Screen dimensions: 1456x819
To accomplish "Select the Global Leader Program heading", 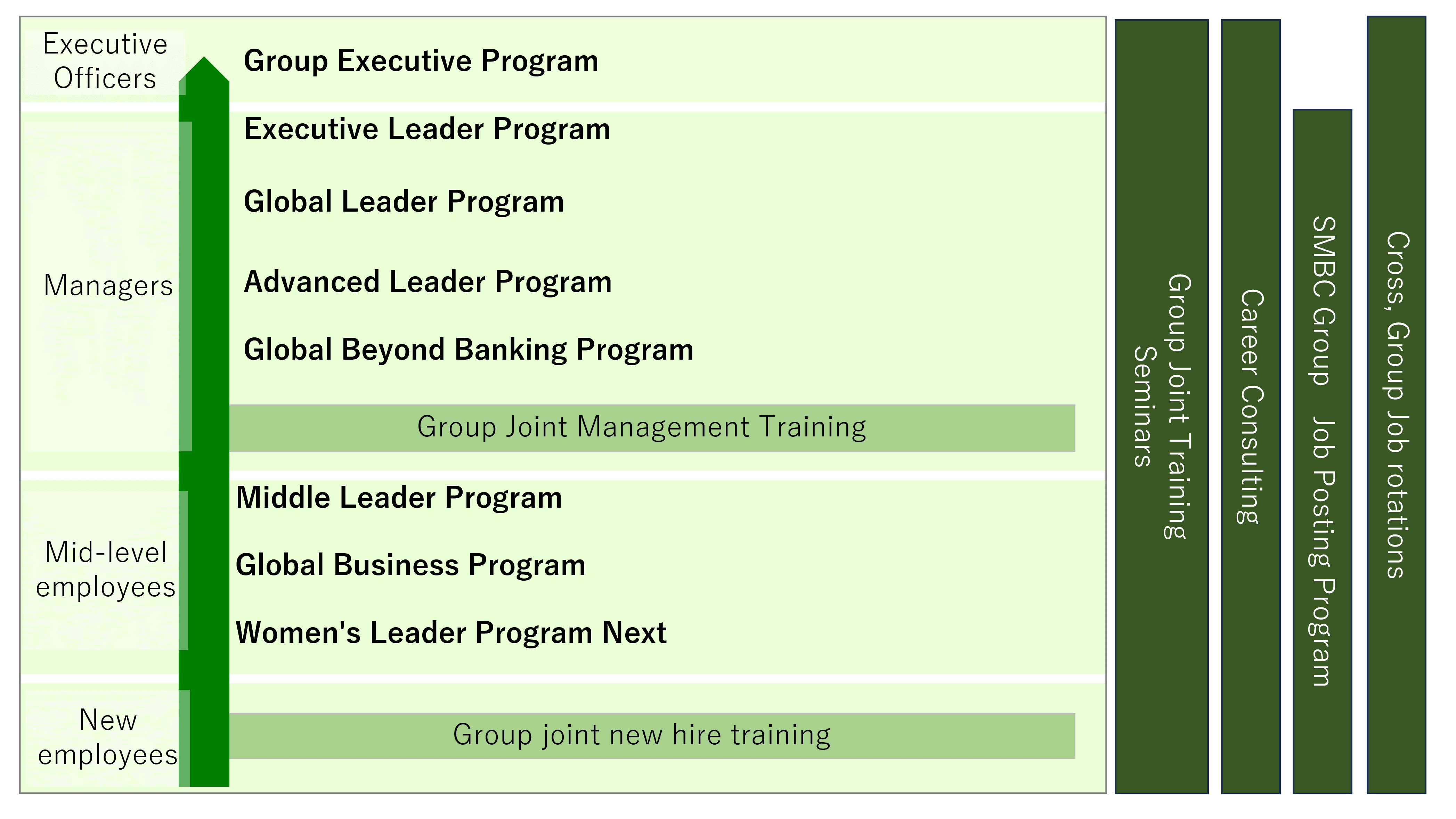I will [404, 202].
